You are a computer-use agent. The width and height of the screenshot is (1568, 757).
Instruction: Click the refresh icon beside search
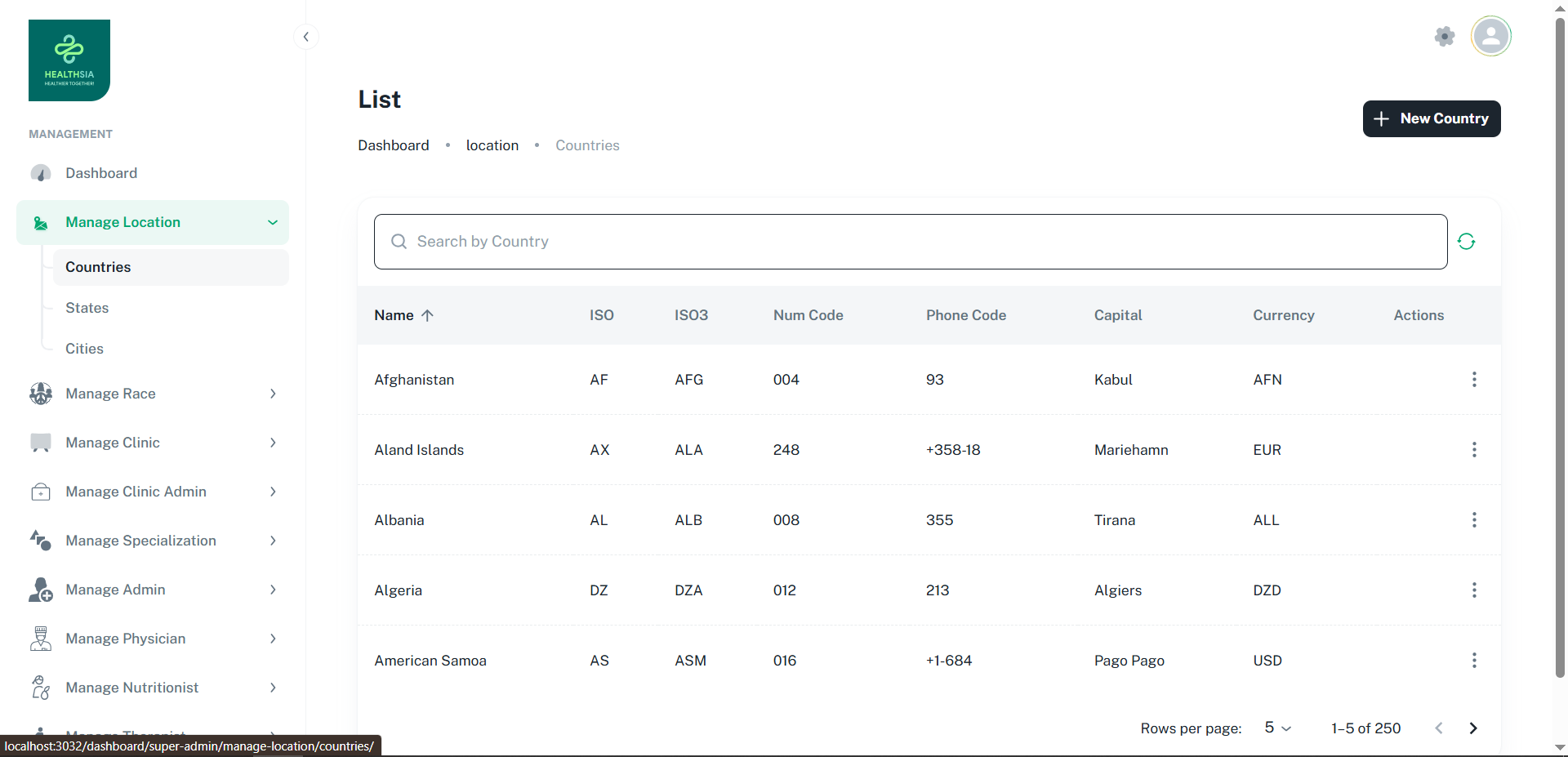coord(1466,242)
